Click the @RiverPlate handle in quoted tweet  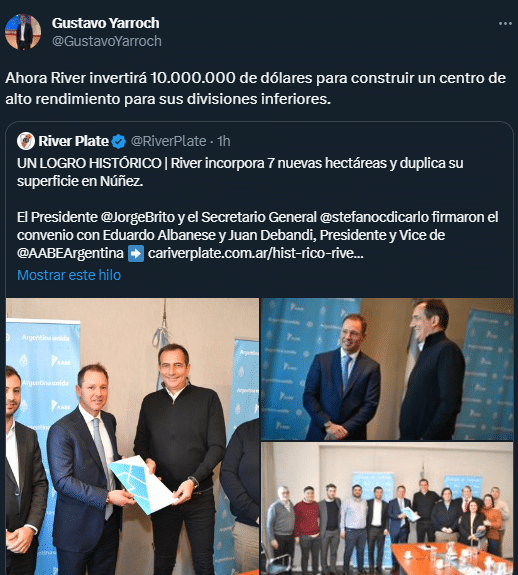click(168, 141)
